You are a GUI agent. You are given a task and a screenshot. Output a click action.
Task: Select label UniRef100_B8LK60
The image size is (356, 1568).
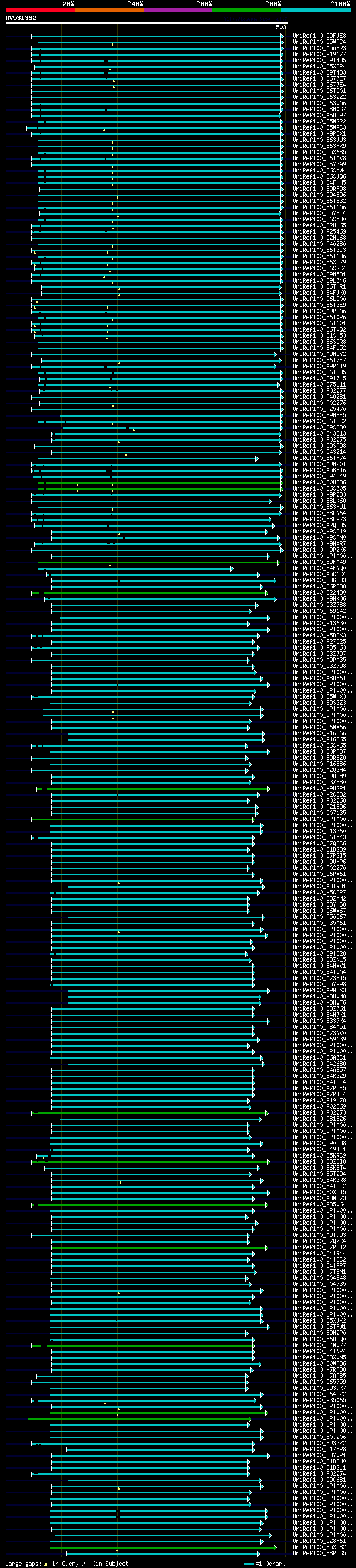pos(319,501)
